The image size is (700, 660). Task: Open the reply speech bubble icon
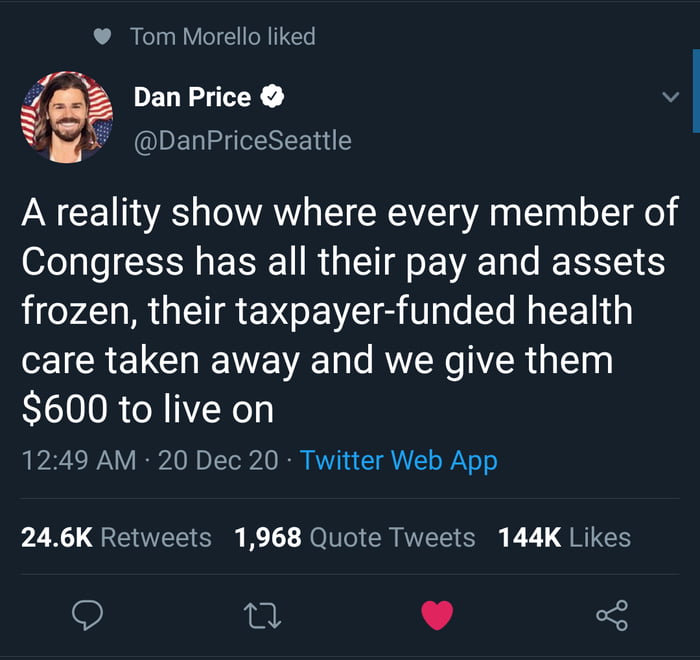[88, 615]
